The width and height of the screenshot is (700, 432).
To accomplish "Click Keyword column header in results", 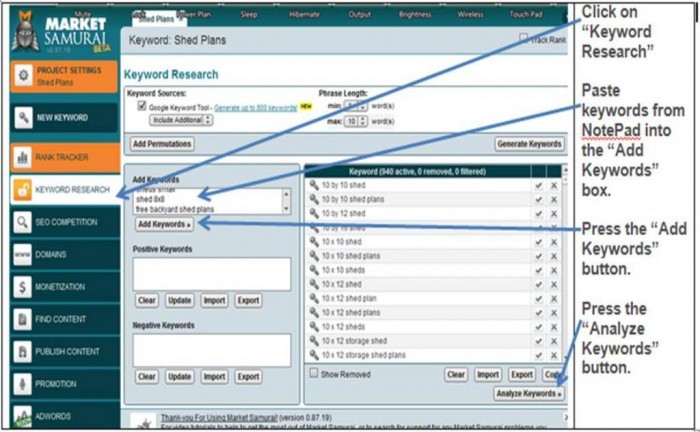I will (x=417, y=171).
